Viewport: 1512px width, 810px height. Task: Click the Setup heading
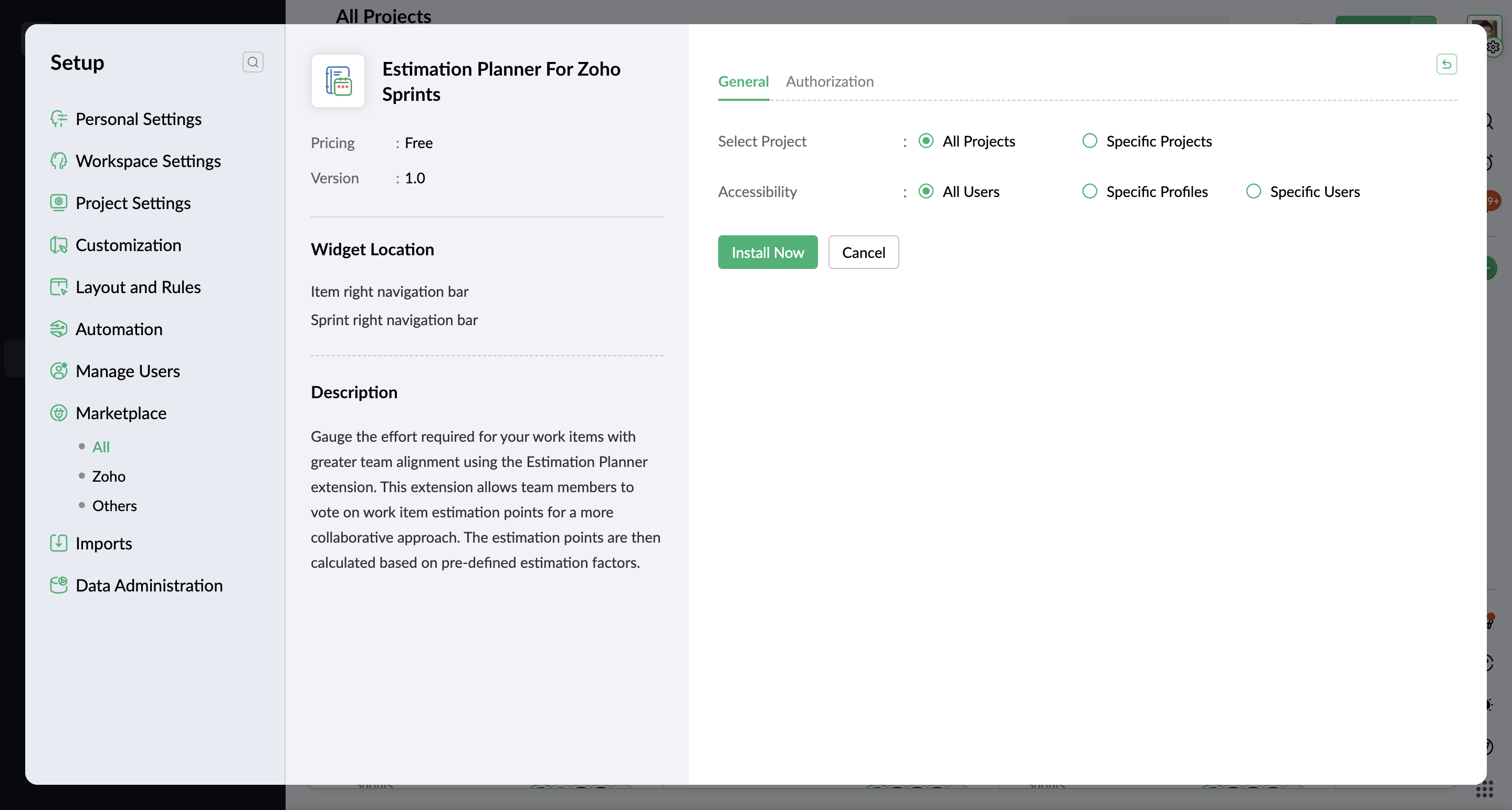tap(77, 63)
